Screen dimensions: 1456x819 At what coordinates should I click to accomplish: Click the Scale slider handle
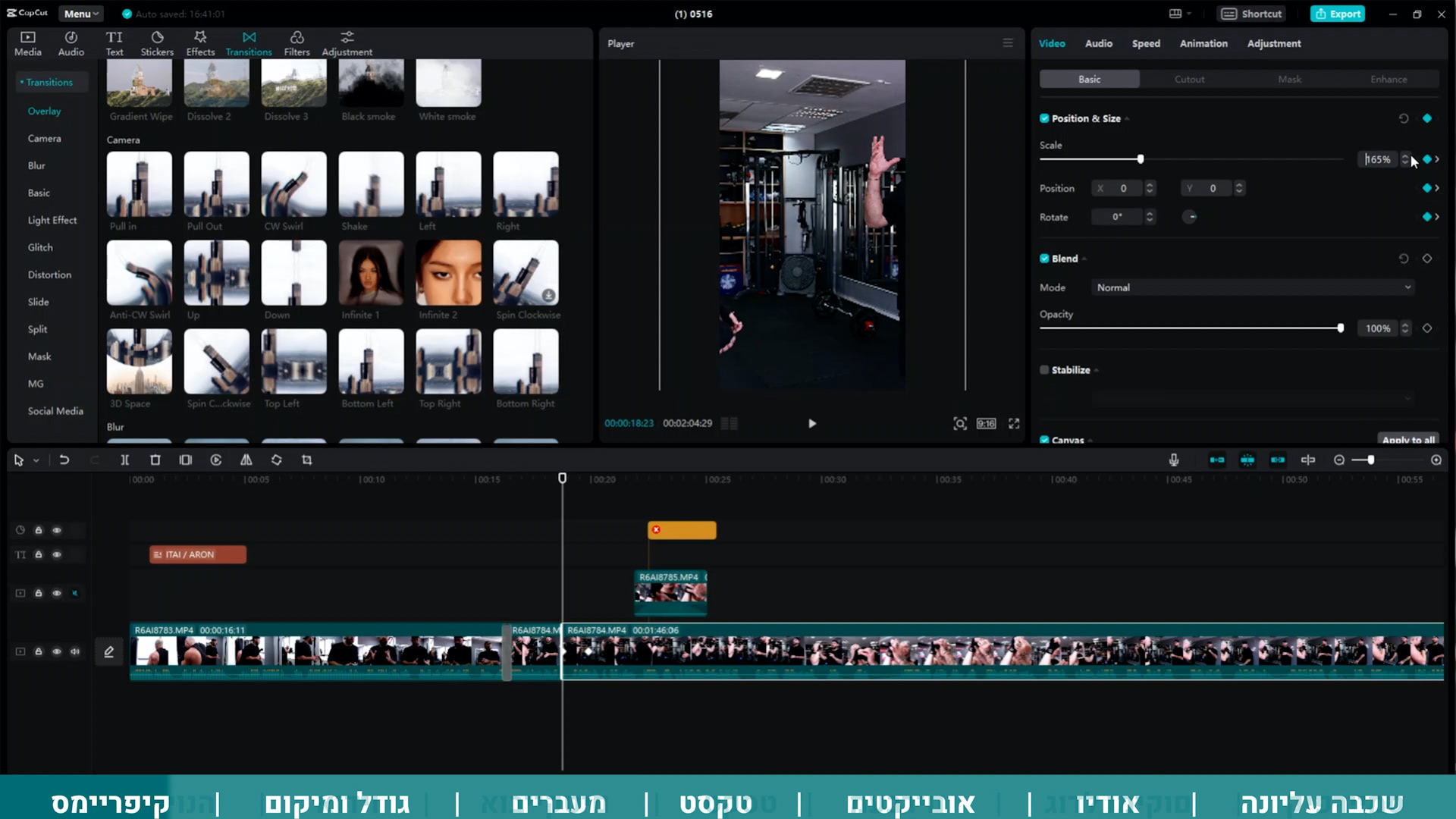tap(1141, 159)
